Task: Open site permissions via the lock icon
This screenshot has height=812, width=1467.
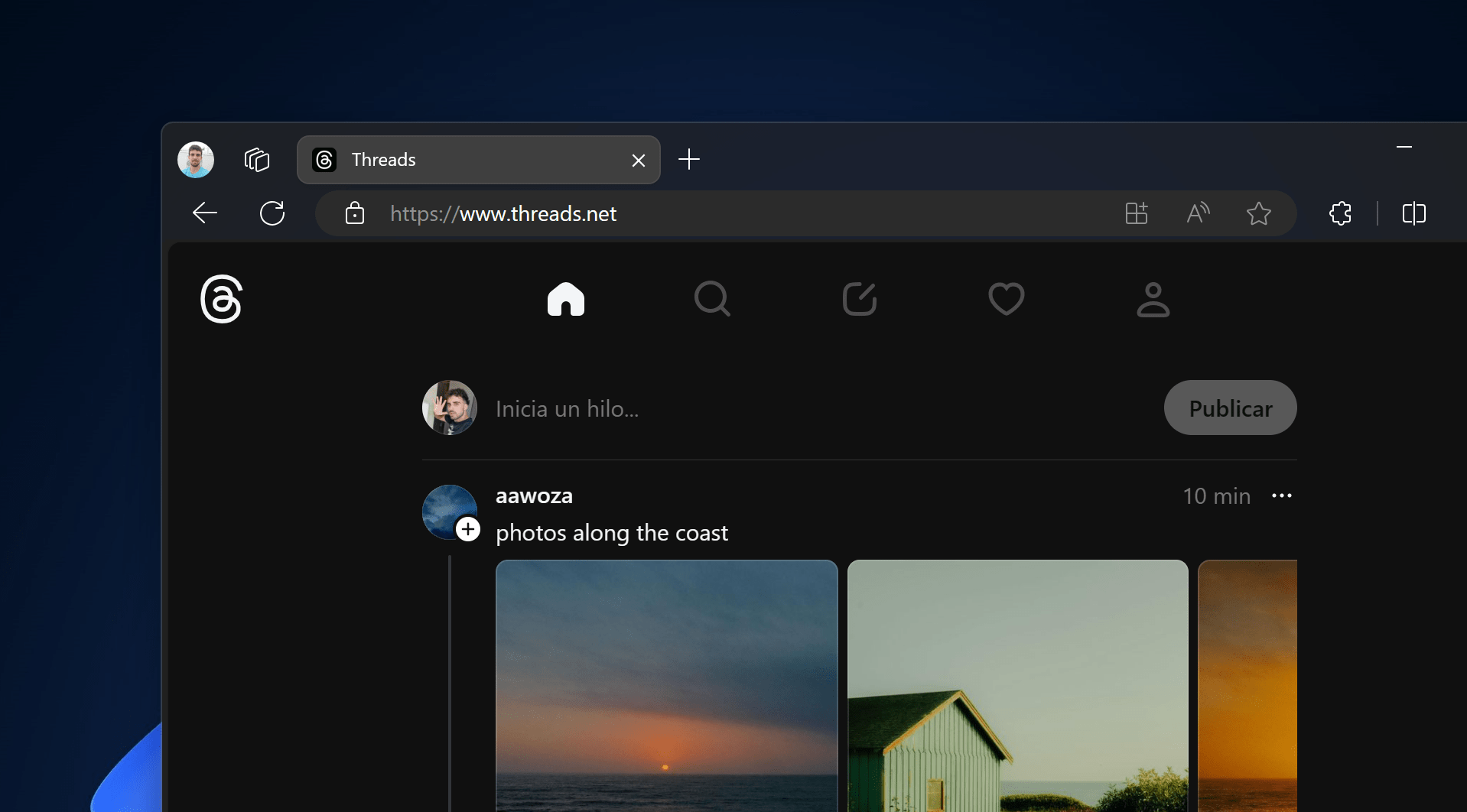Action: click(x=354, y=213)
